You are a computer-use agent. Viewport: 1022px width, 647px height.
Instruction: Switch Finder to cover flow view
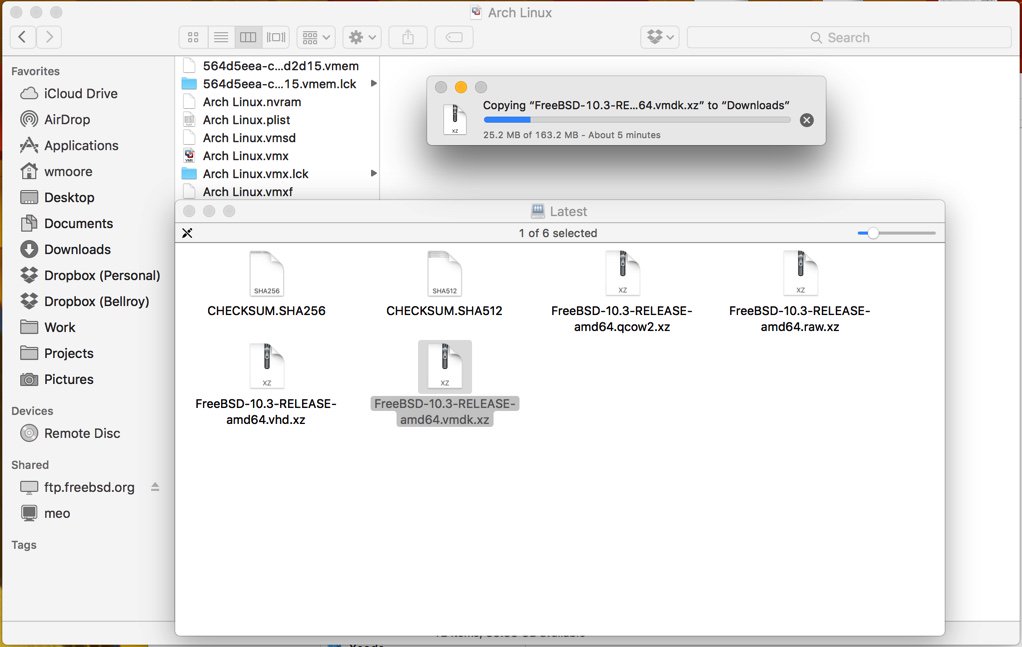click(x=276, y=37)
